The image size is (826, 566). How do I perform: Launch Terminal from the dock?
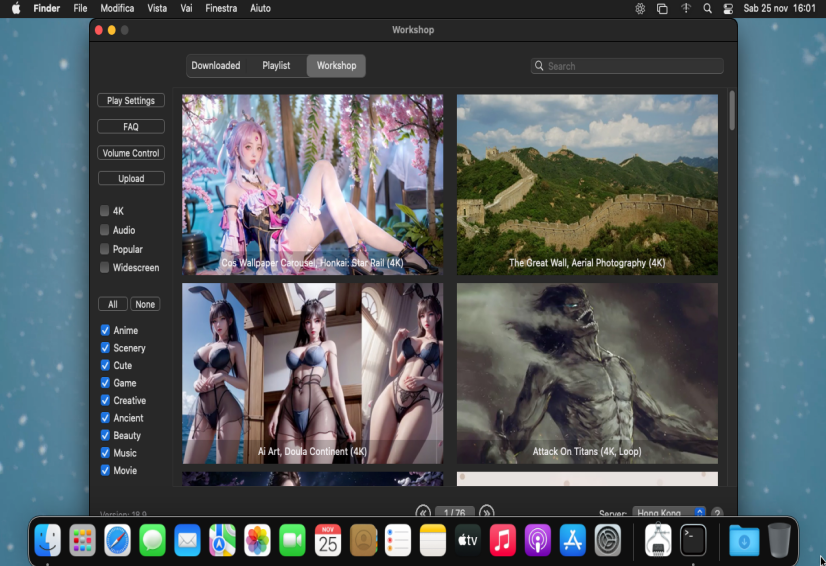[693, 540]
